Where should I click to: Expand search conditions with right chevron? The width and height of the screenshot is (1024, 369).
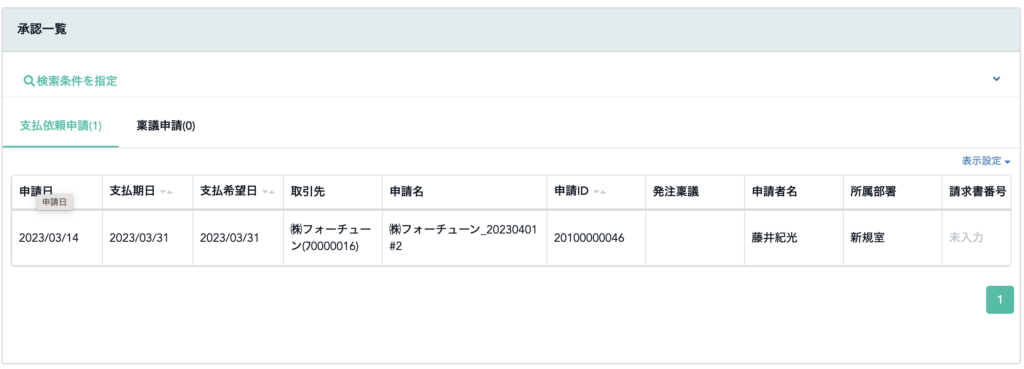[996, 79]
